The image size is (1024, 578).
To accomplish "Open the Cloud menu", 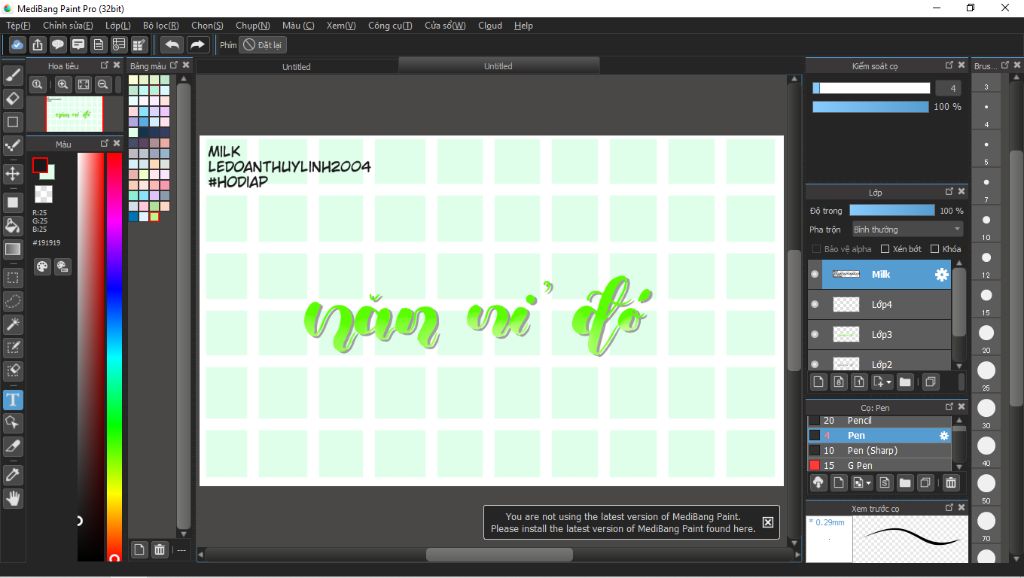I will [x=490, y=25].
